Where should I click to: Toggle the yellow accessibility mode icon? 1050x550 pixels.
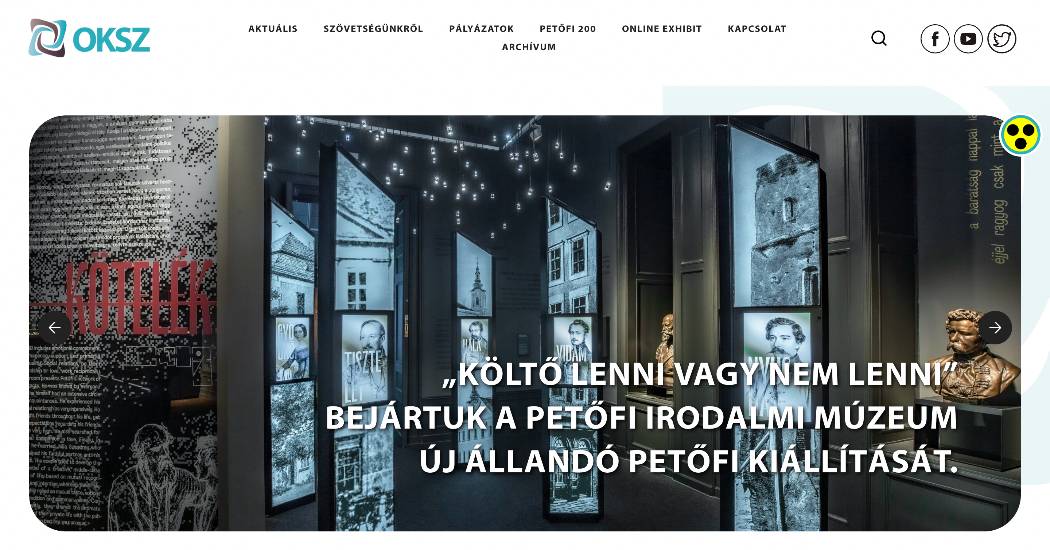(x=1019, y=135)
